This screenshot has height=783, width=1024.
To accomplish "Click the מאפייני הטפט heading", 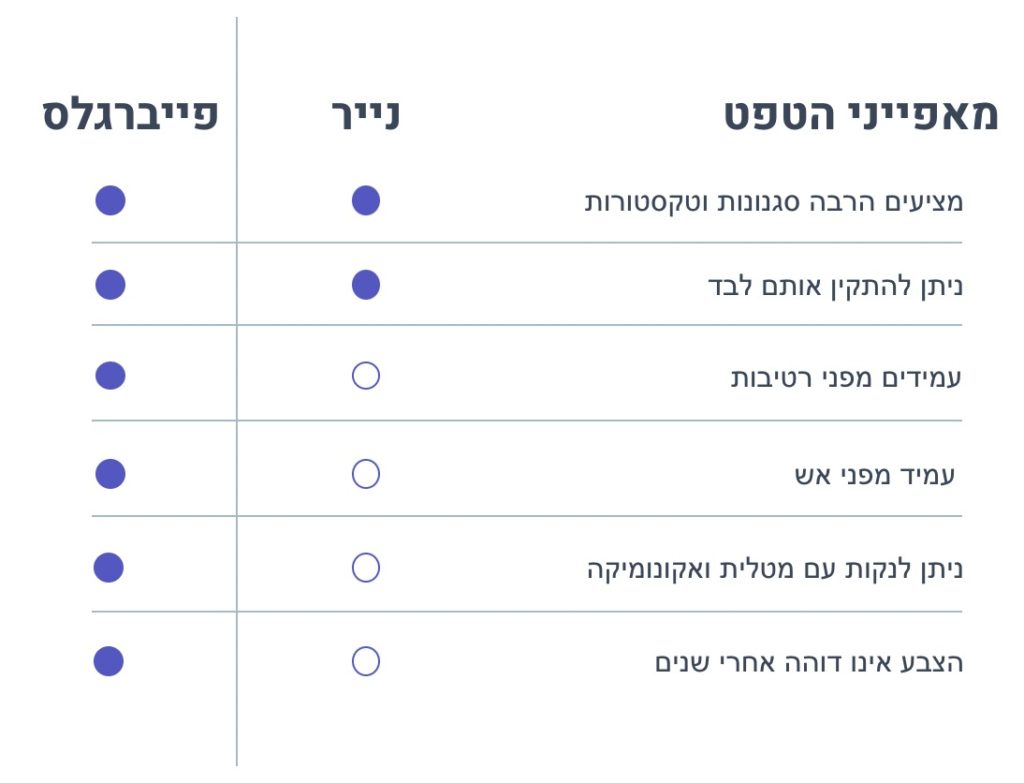I will tap(861, 116).
